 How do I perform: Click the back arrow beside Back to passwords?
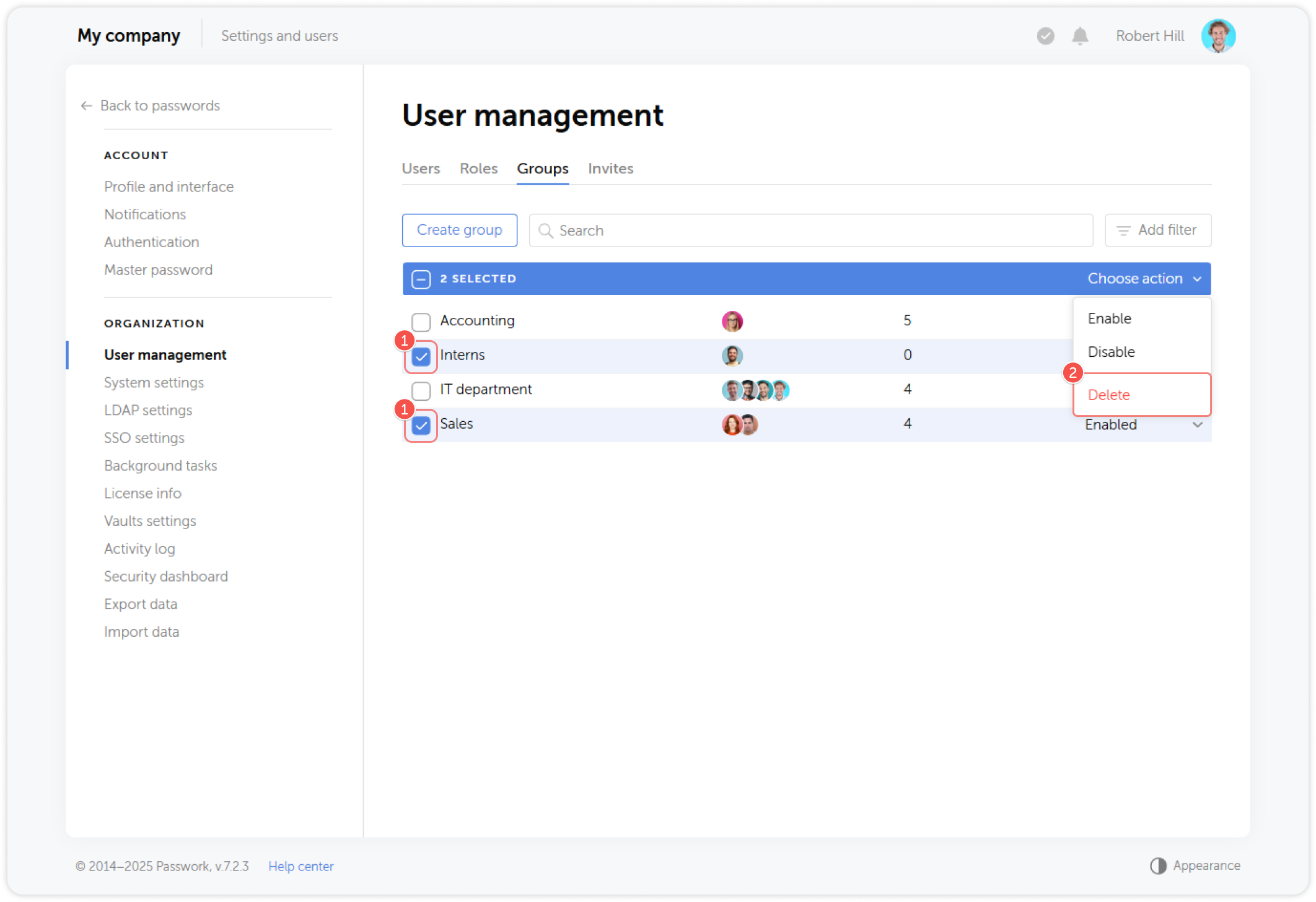[86, 105]
